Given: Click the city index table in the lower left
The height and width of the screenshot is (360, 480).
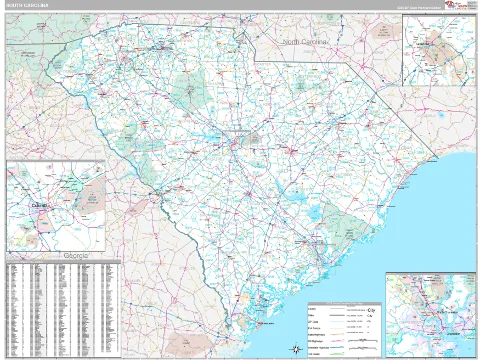Looking at the screenshot, I should pyautogui.click(x=63, y=310).
